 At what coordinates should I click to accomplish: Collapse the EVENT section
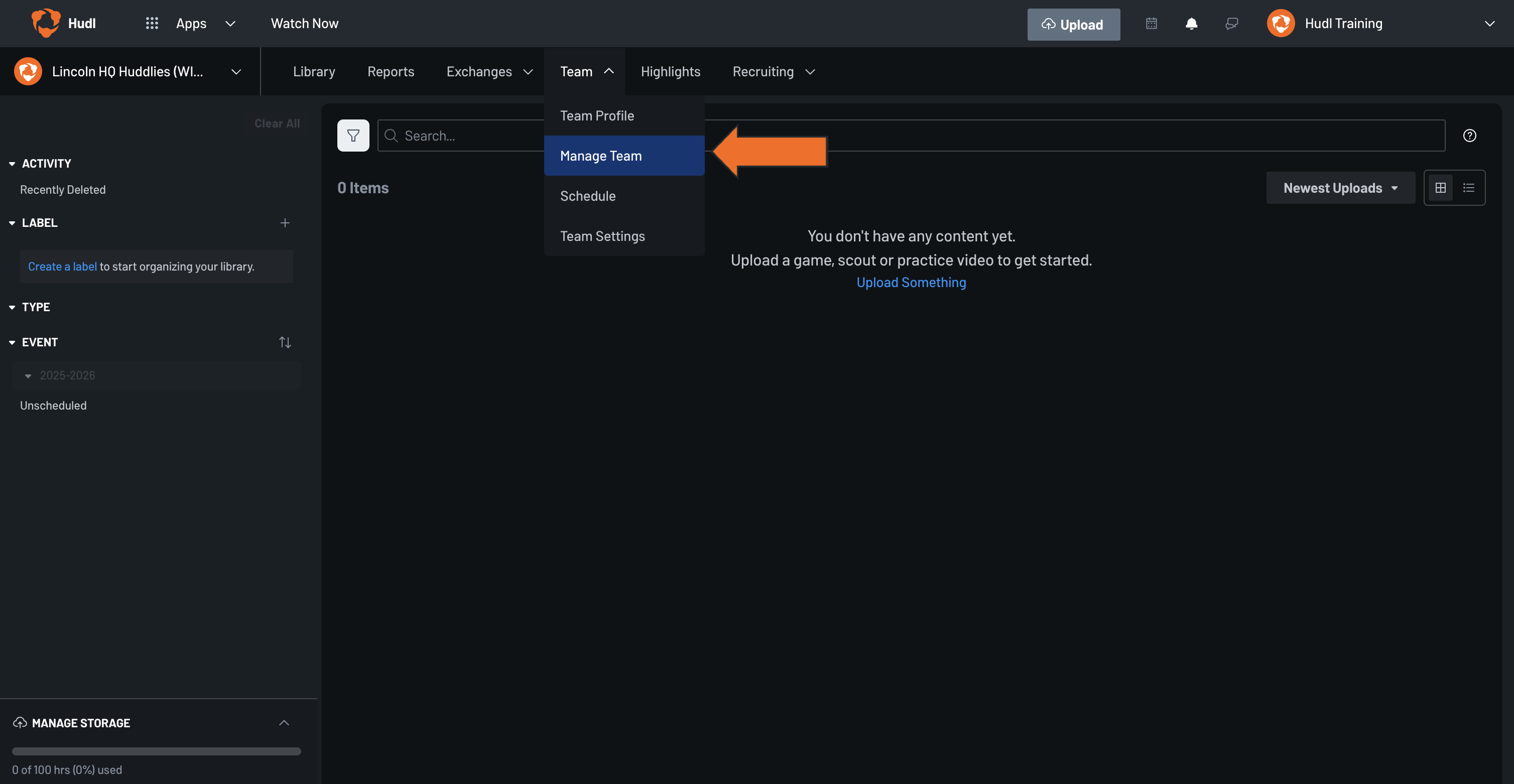coord(12,342)
